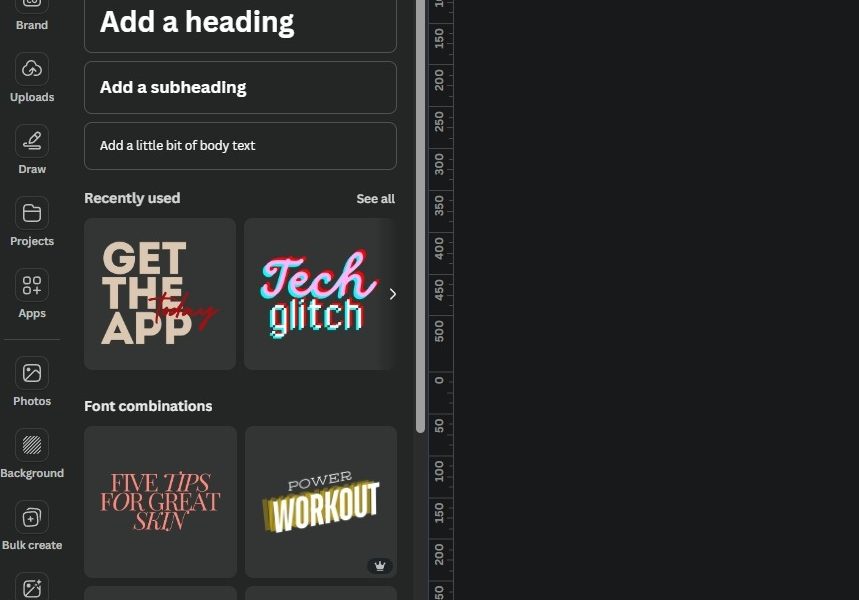
Task: Select the Get The App Today text template
Action: click(160, 294)
